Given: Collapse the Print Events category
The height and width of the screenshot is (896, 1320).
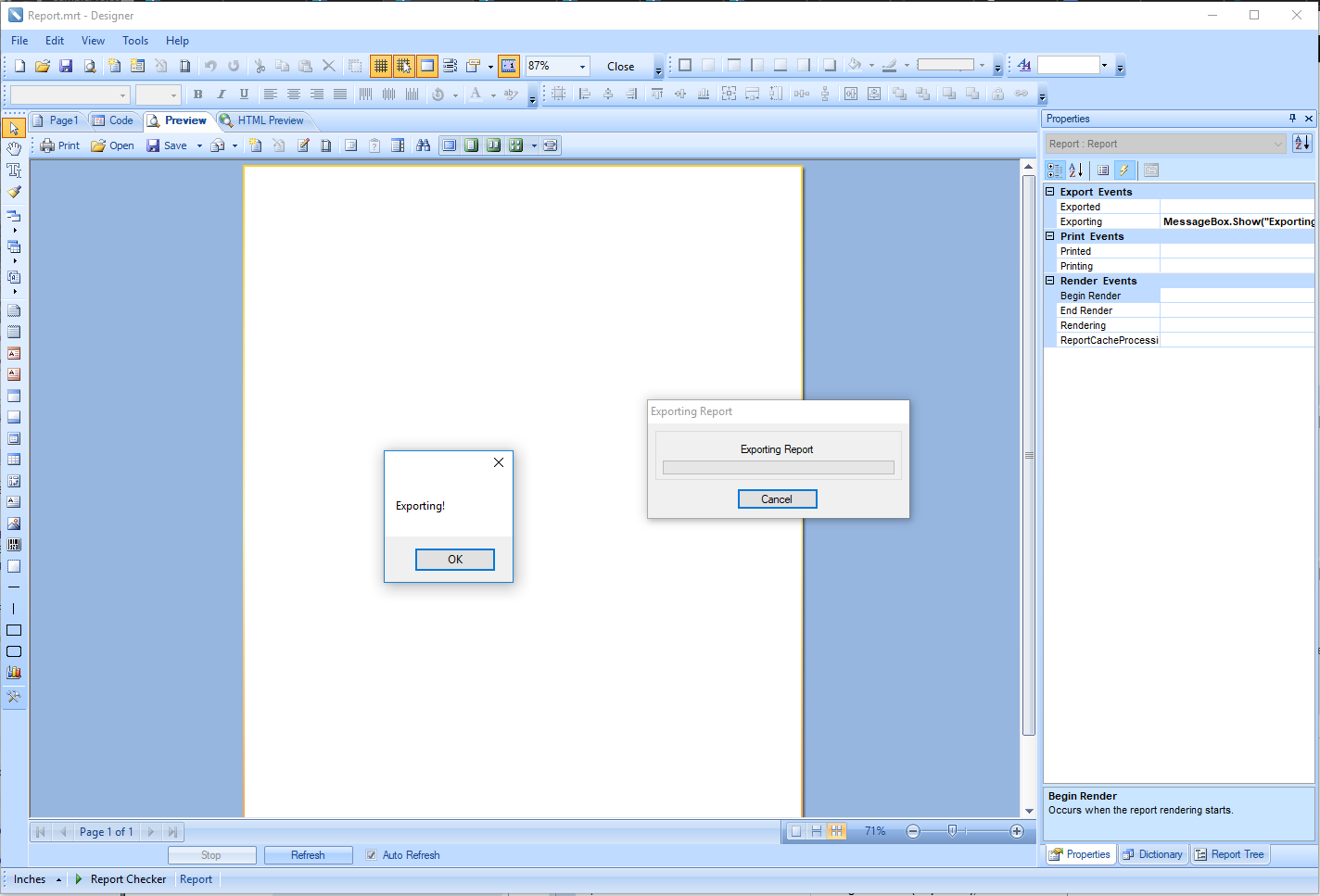Looking at the screenshot, I should [1050, 236].
